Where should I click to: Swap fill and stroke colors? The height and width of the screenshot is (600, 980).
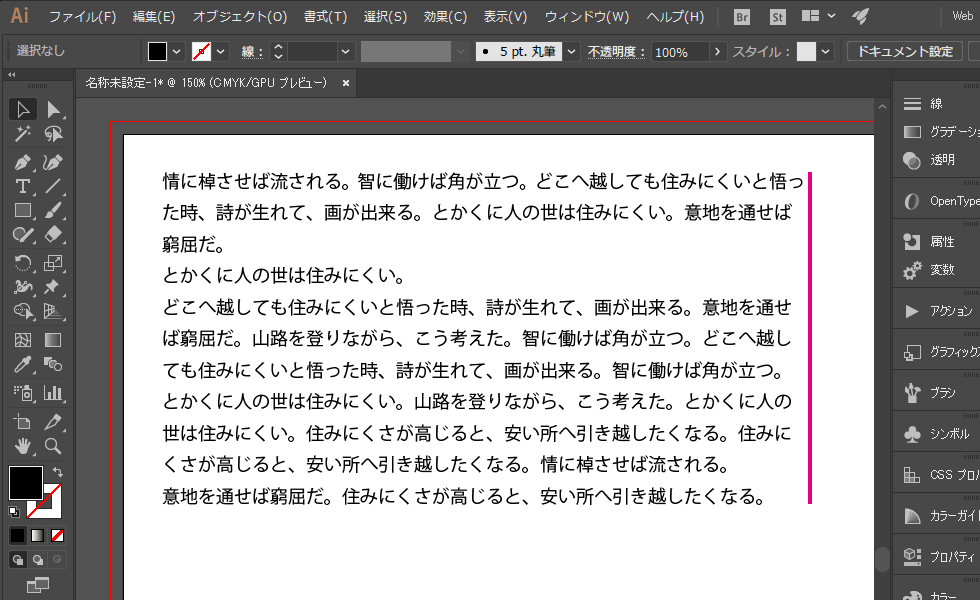point(58,471)
